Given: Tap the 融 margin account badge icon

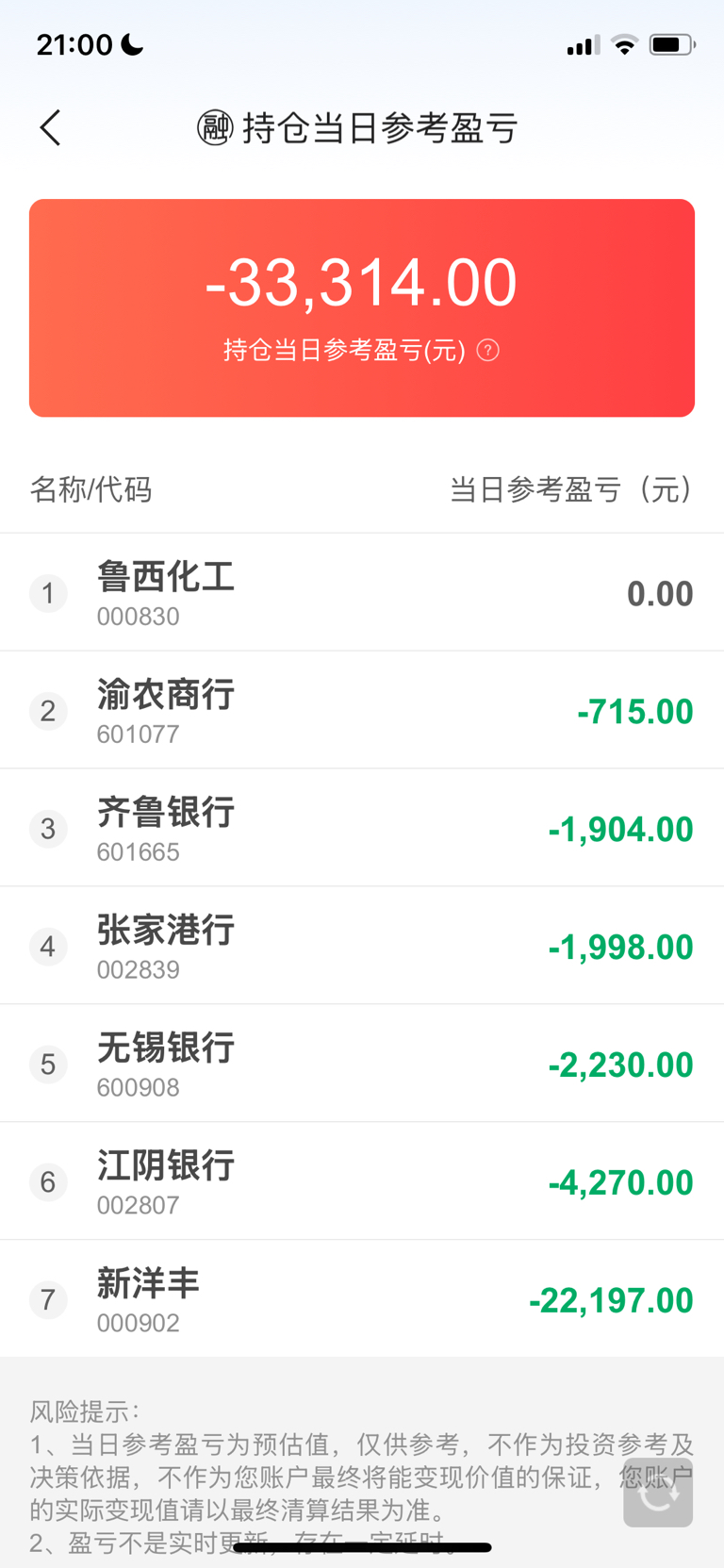Looking at the screenshot, I should [215, 127].
